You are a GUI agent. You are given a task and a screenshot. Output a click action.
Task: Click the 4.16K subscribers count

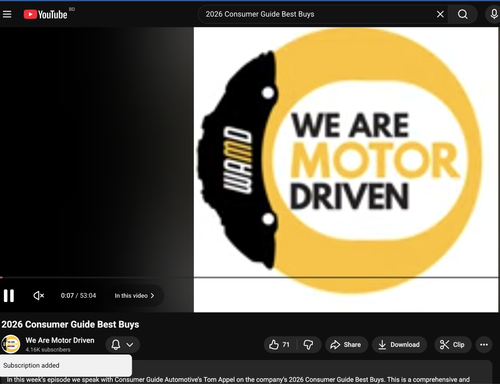48,350
